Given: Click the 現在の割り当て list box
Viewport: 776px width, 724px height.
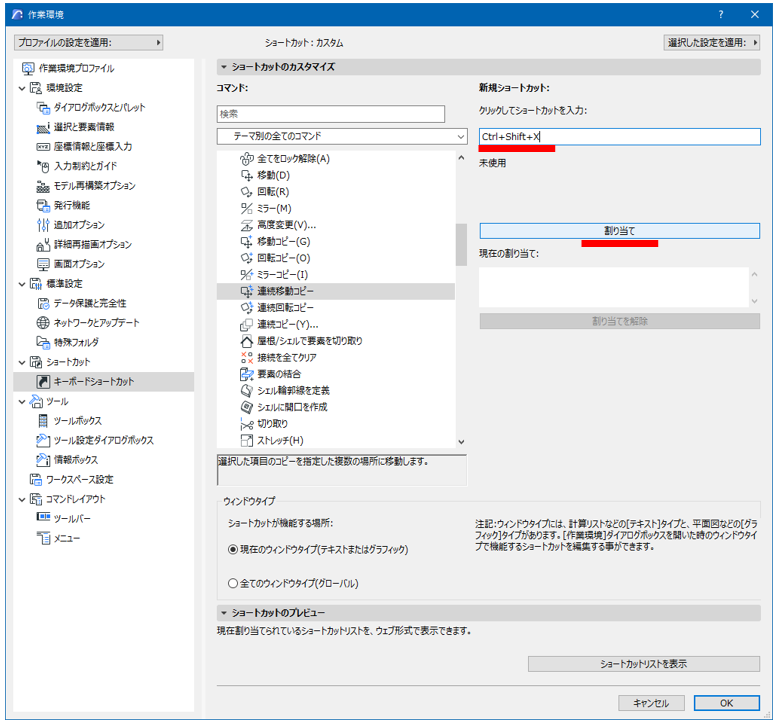Looking at the screenshot, I should click(614, 288).
